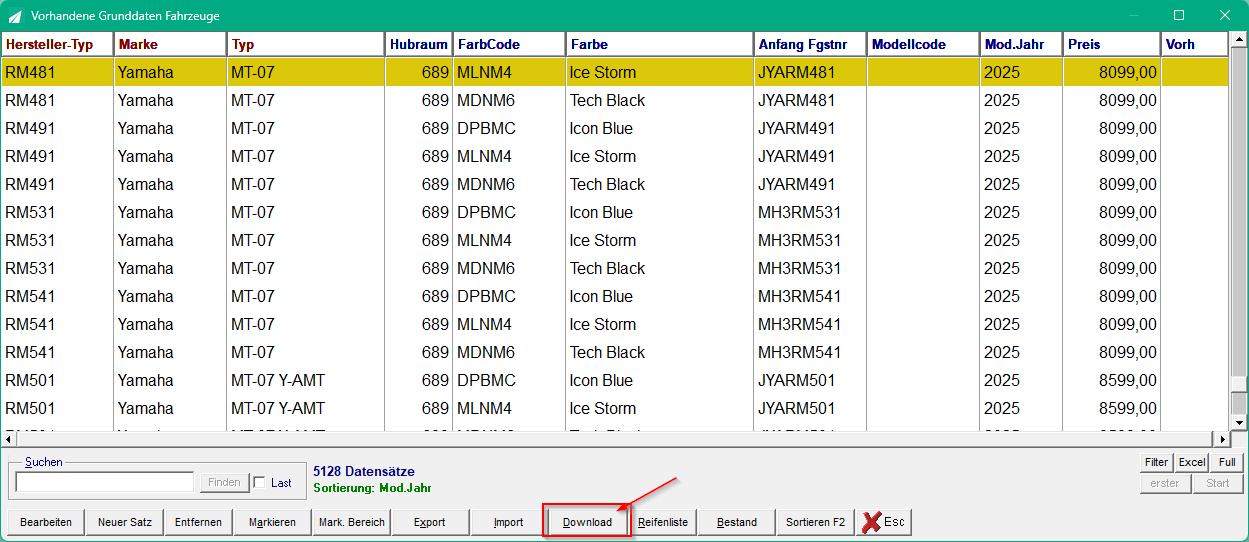
Task: Click the vertical scrollbar up arrow
Action: point(1239,41)
